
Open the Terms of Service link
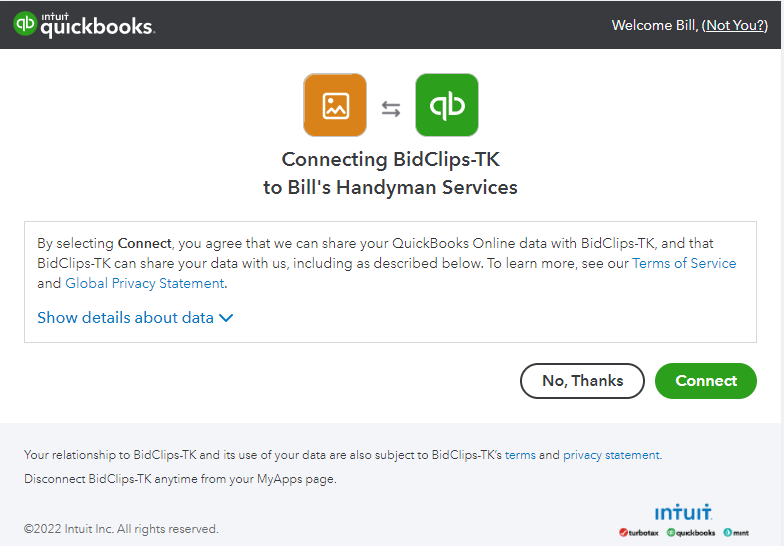pyautogui.click(x=684, y=263)
